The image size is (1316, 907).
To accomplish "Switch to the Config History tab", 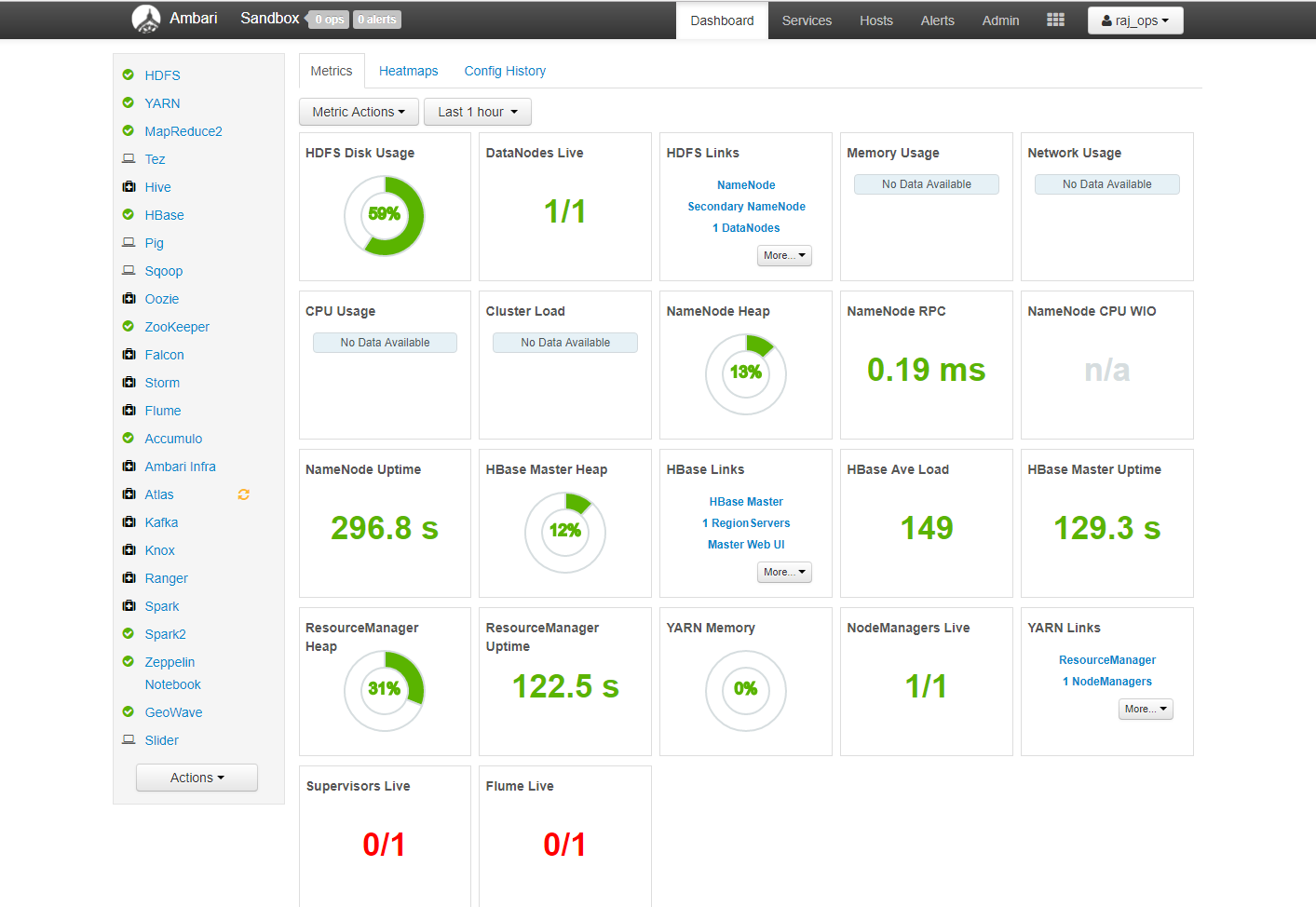I will [505, 71].
